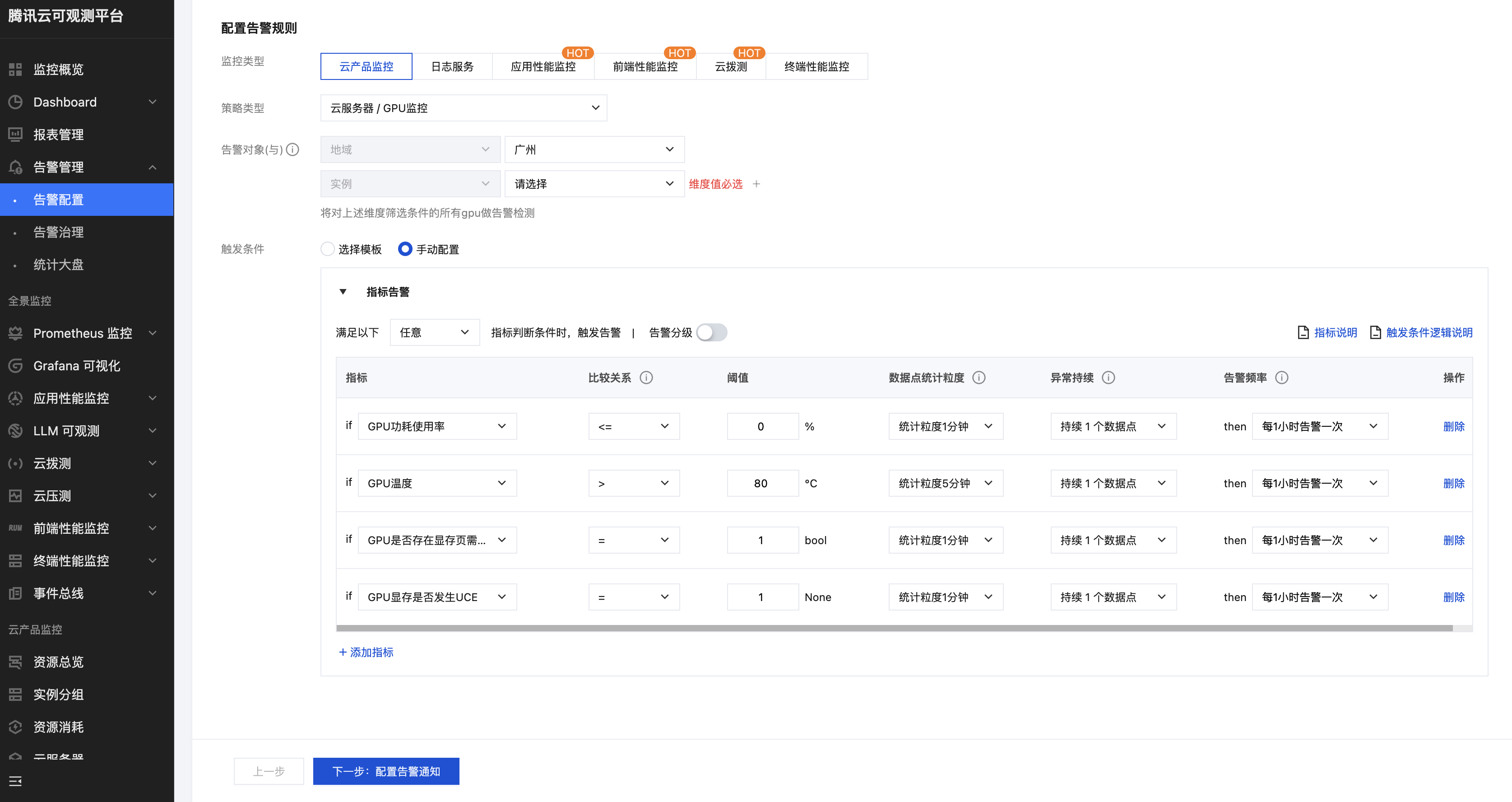Click the sidebar collapse icon at the bottom left
This screenshot has height=802, width=1512.
tap(15, 781)
